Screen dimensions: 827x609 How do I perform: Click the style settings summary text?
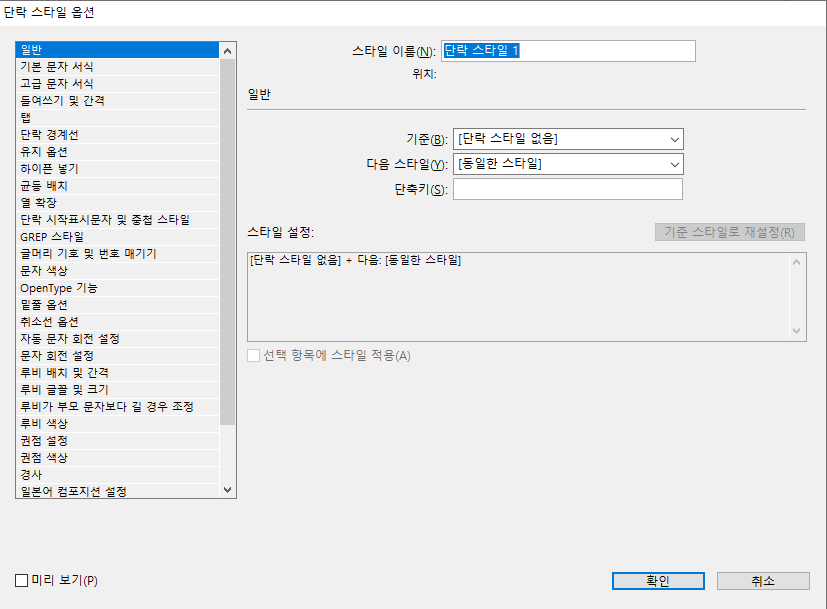[x=355, y=260]
